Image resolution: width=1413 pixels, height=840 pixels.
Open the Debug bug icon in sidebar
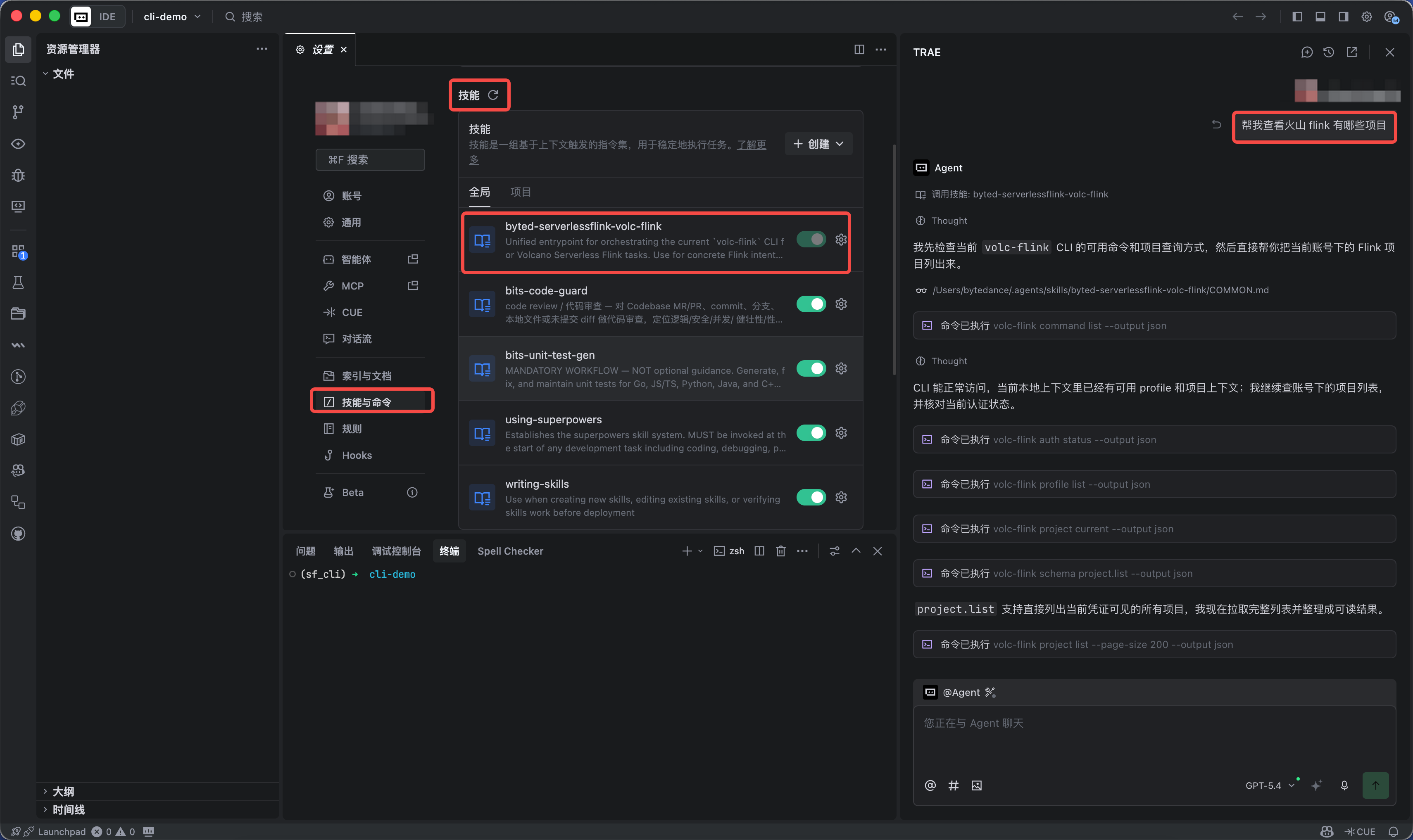pyautogui.click(x=18, y=176)
